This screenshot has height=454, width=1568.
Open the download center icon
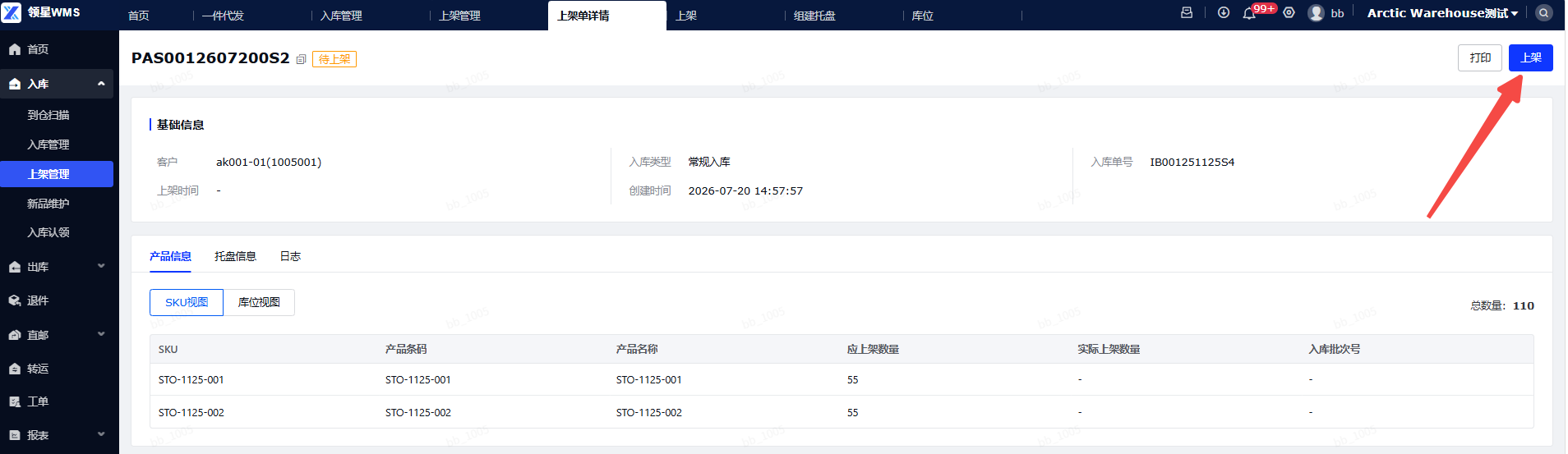point(1224,12)
